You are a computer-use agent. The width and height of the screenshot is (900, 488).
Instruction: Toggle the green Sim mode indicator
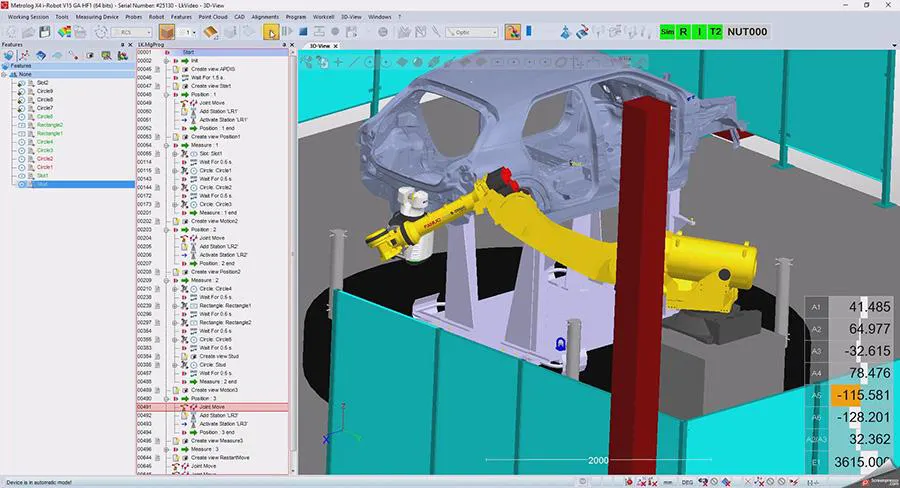[x=667, y=31]
